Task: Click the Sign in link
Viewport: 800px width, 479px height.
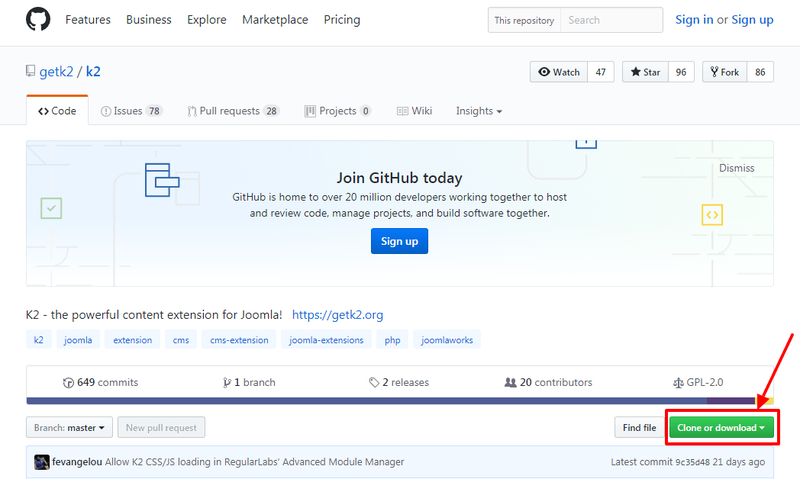Action: (694, 19)
